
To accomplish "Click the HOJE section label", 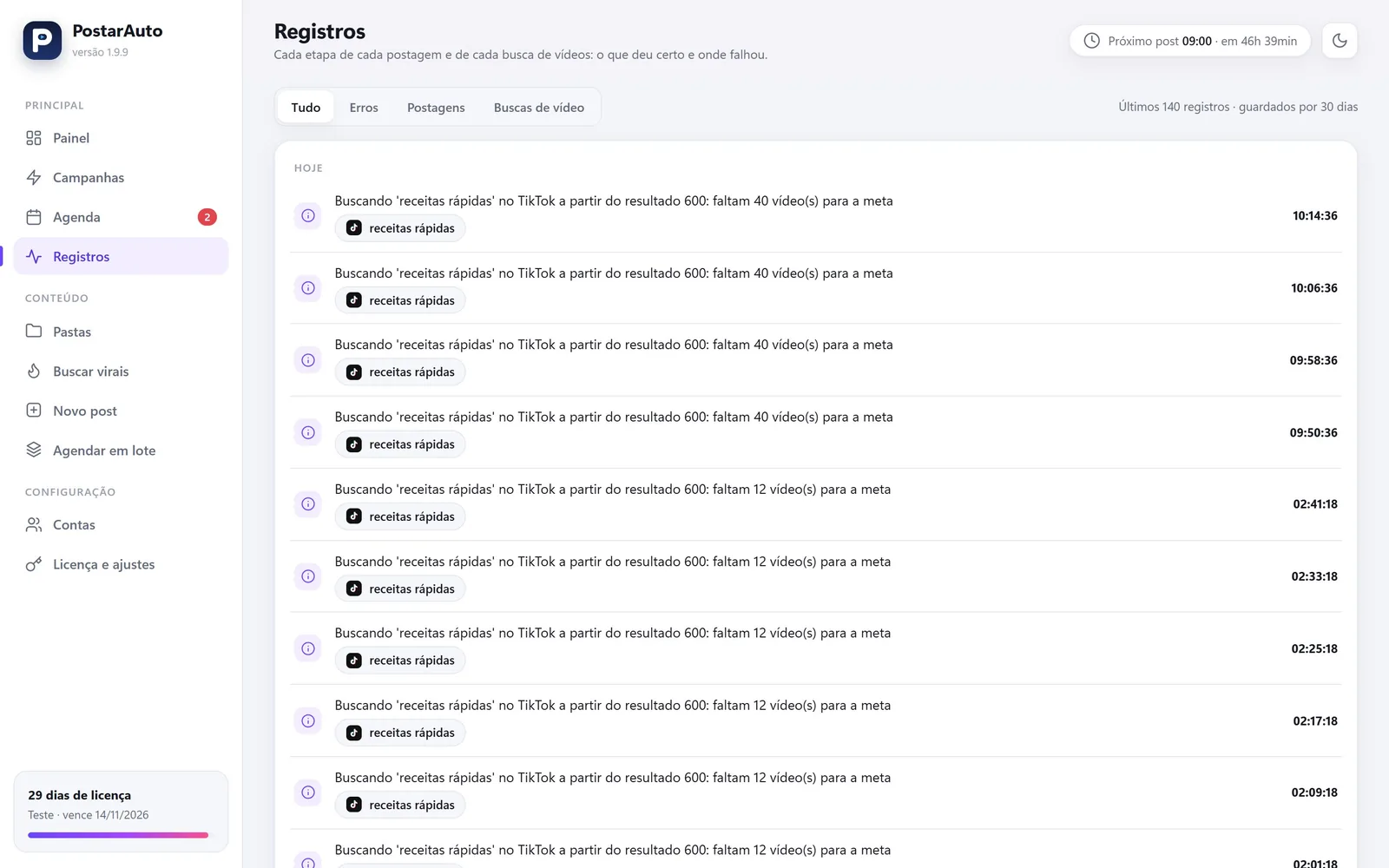I will coord(308,168).
